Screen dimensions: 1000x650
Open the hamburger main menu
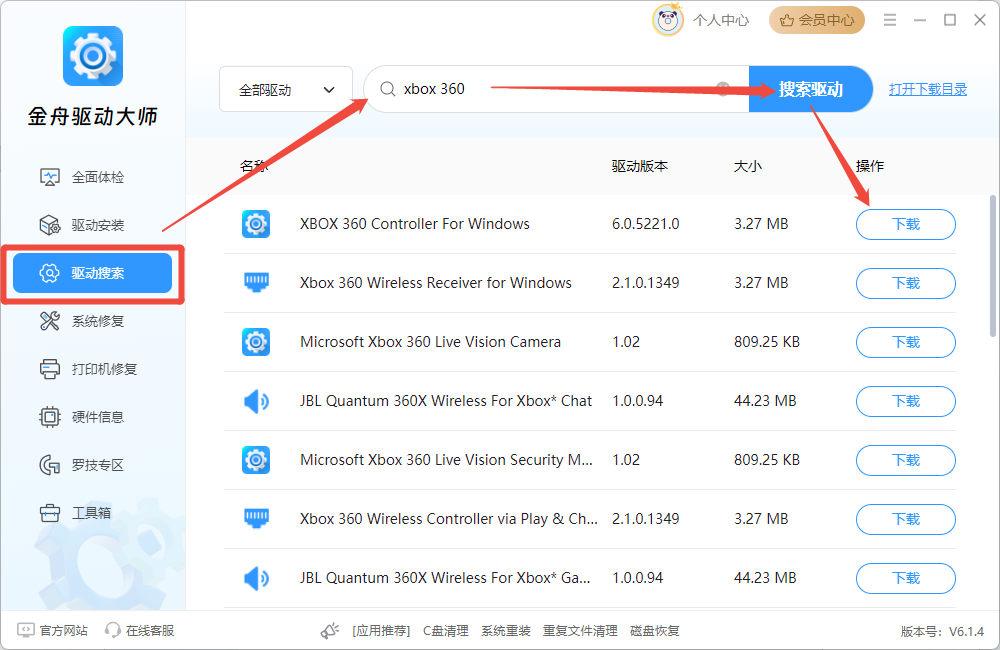click(890, 20)
